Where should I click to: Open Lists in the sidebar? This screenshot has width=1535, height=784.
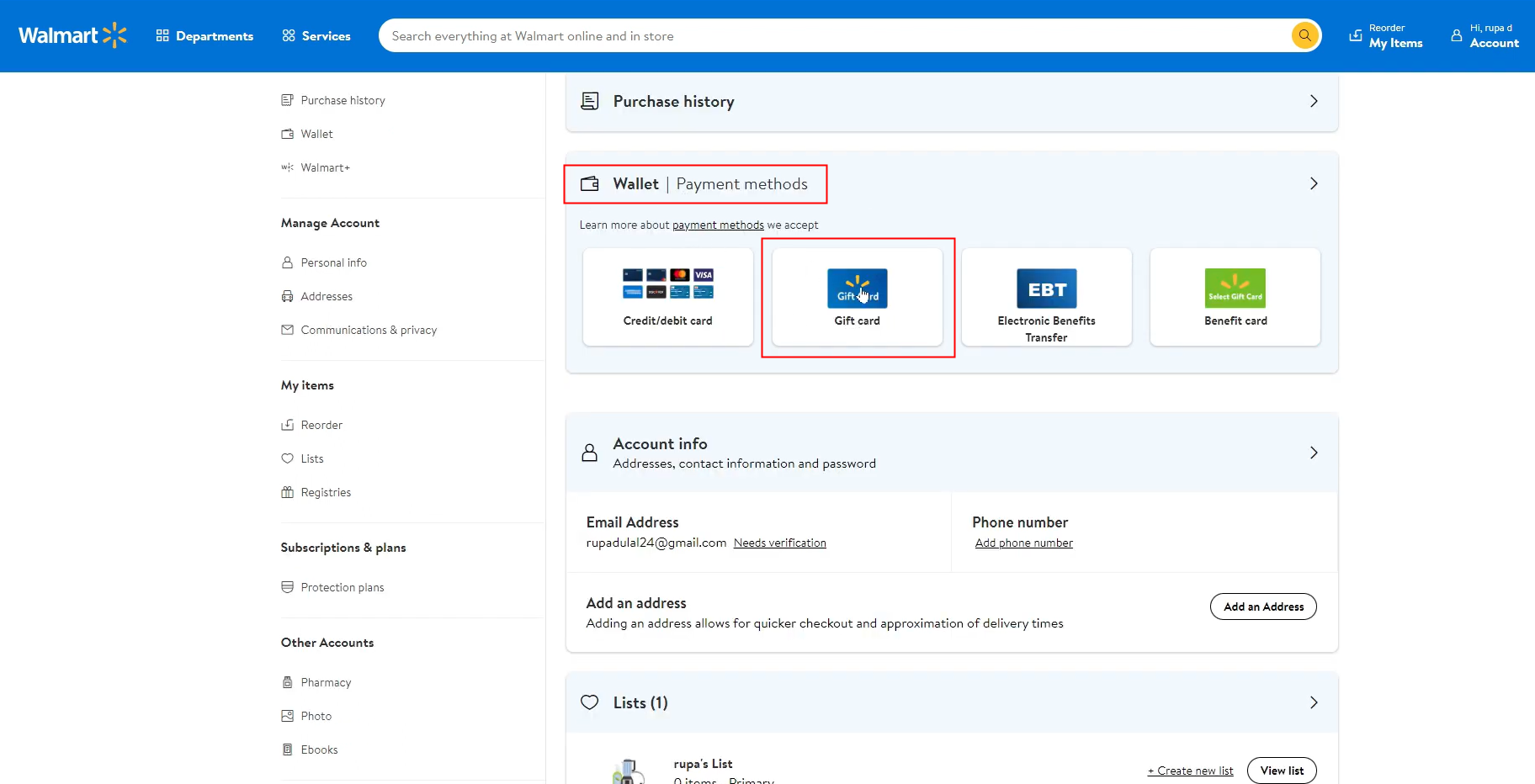click(x=311, y=458)
